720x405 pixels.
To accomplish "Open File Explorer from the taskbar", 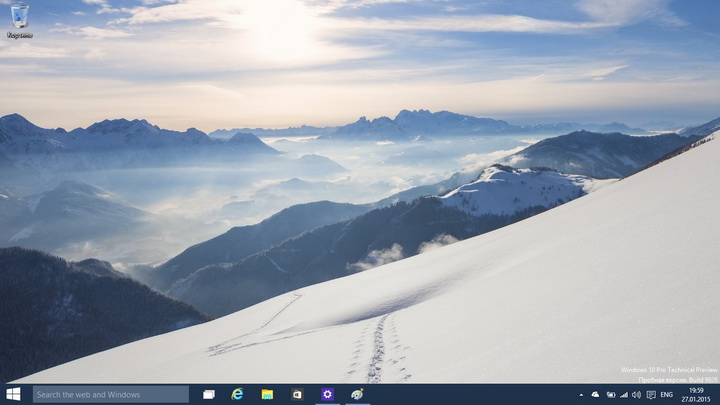I will click(267, 394).
